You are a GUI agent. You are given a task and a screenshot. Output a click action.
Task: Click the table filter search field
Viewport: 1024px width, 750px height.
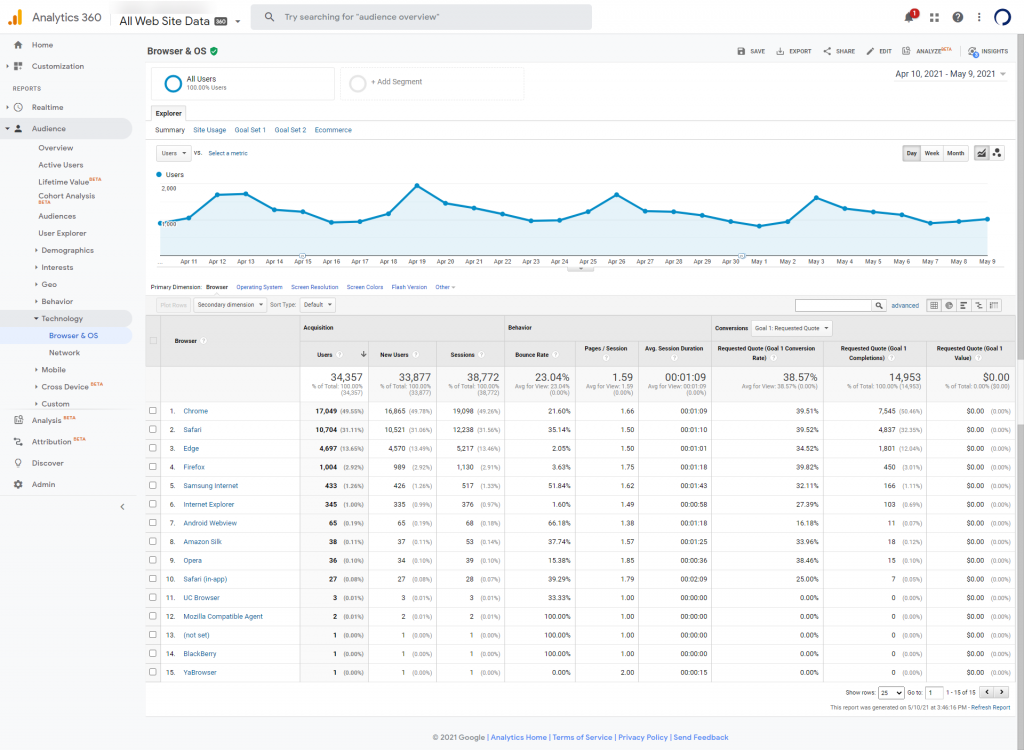point(833,305)
